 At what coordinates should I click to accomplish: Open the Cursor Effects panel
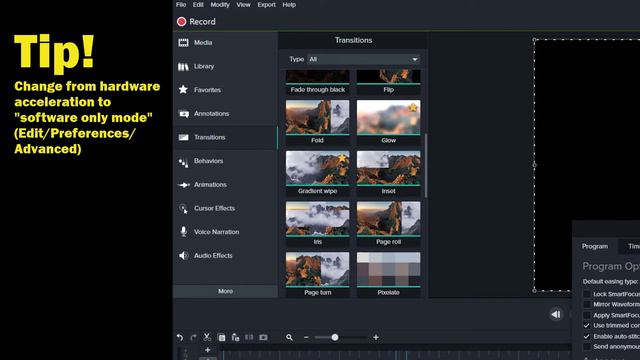click(225, 208)
